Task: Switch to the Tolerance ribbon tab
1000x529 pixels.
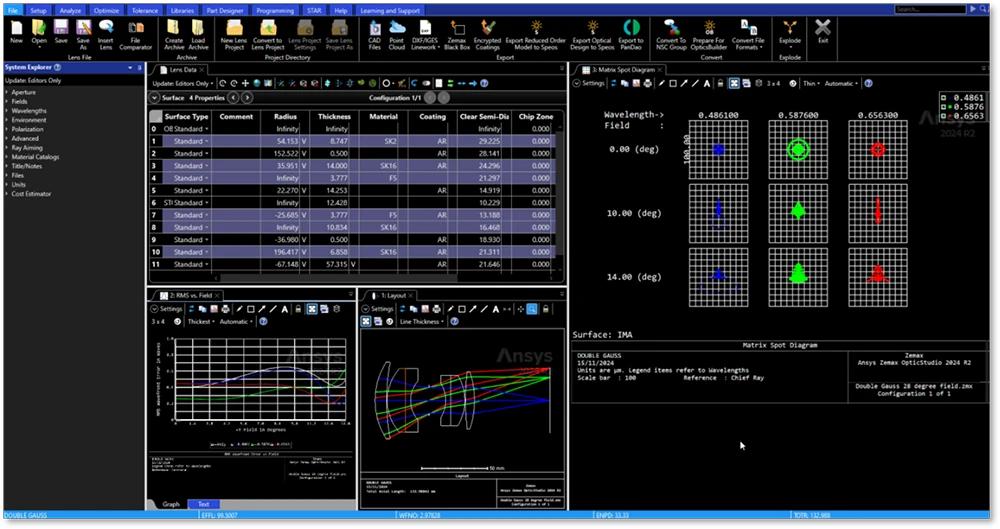Action: (145, 10)
